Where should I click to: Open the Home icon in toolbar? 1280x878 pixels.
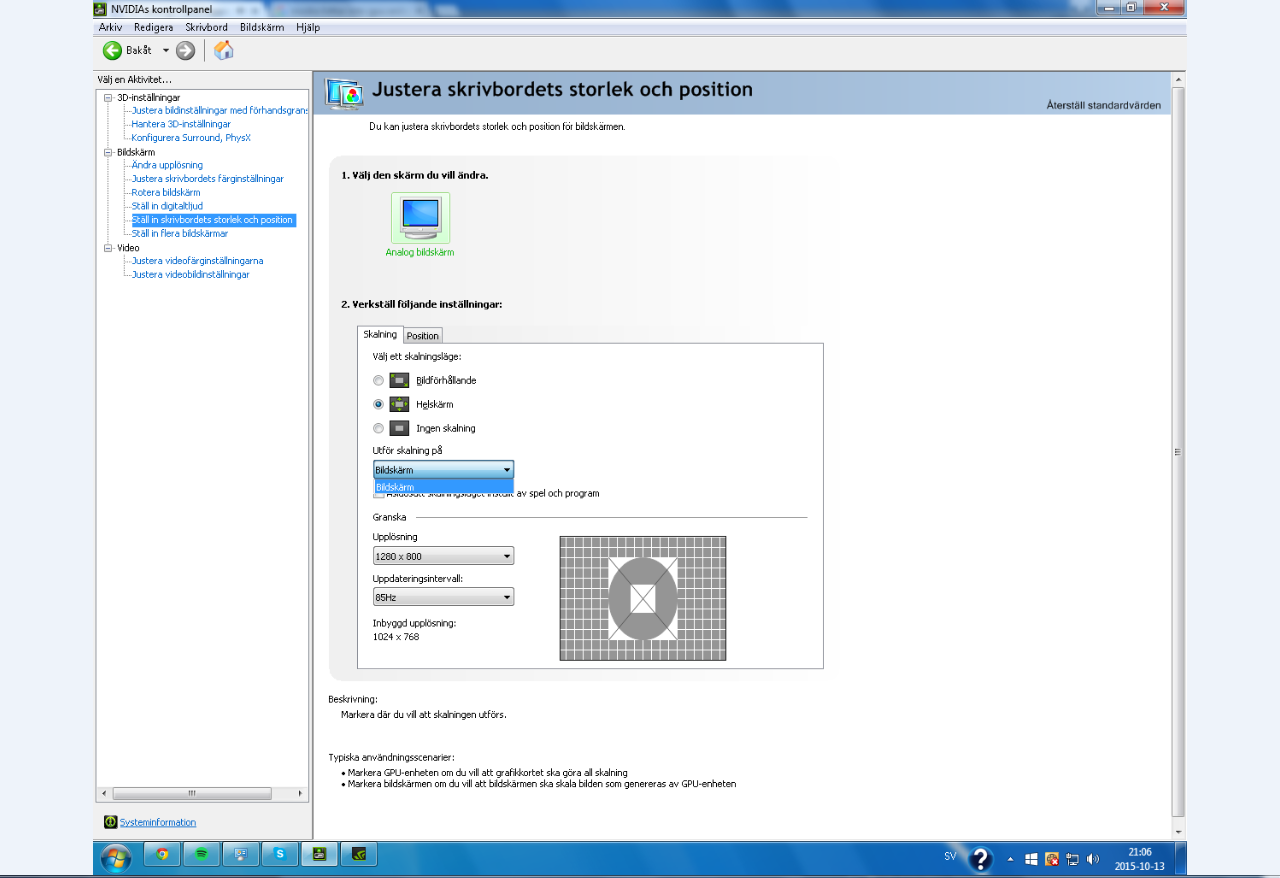(x=224, y=50)
